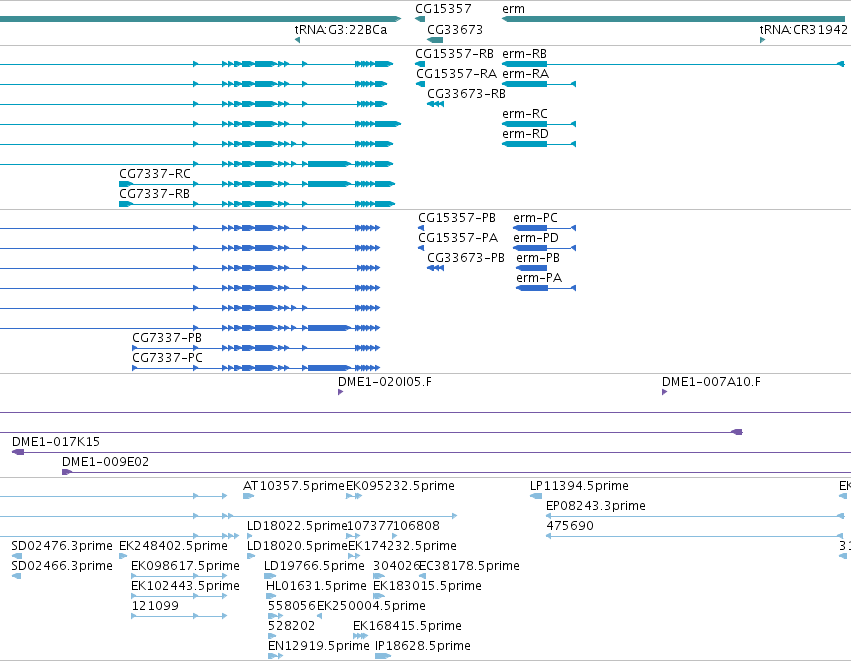Select protein CG33673-PB
Viewport: 851px width, 661px height.
click(435, 268)
